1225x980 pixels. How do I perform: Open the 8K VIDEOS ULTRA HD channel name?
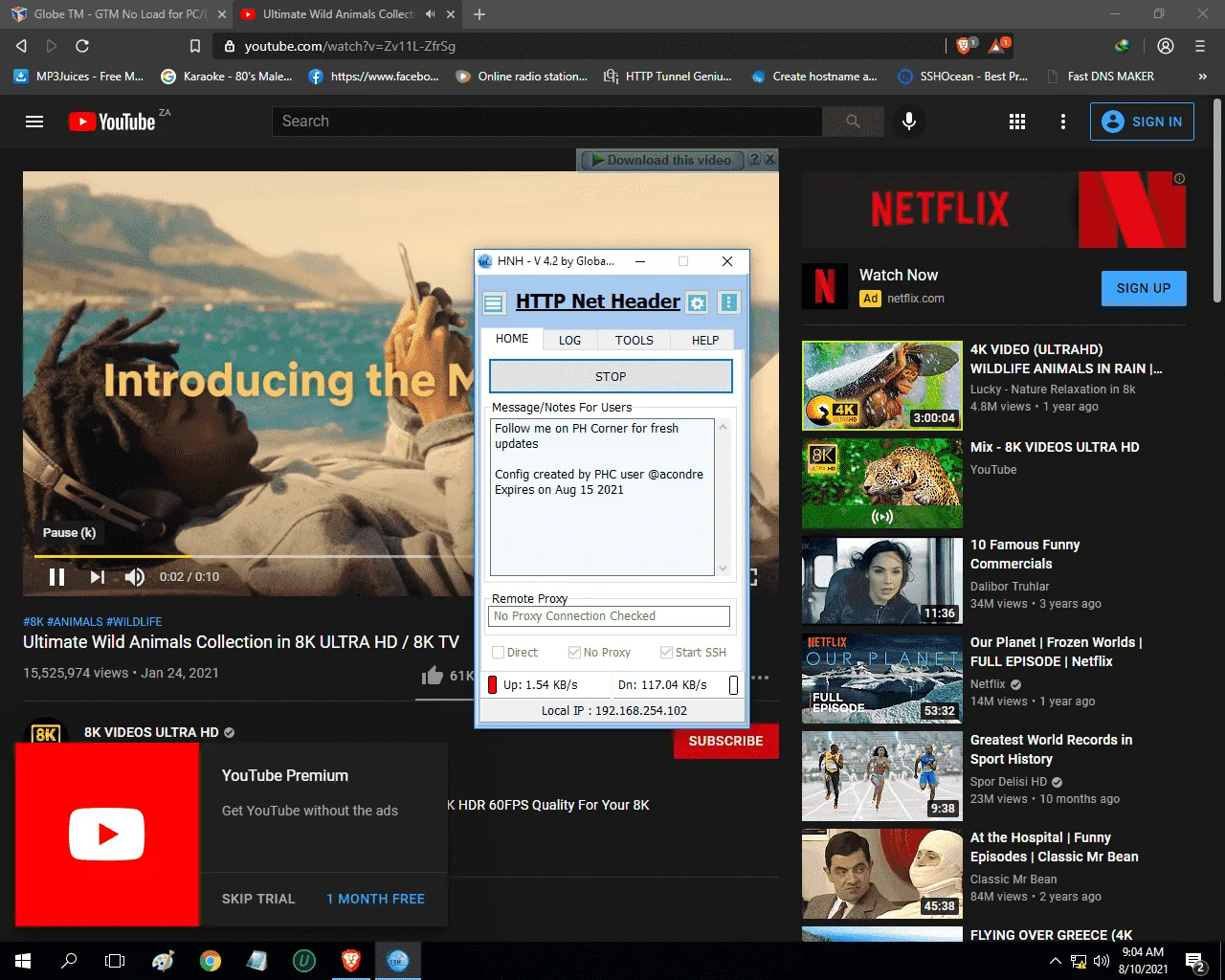point(151,732)
